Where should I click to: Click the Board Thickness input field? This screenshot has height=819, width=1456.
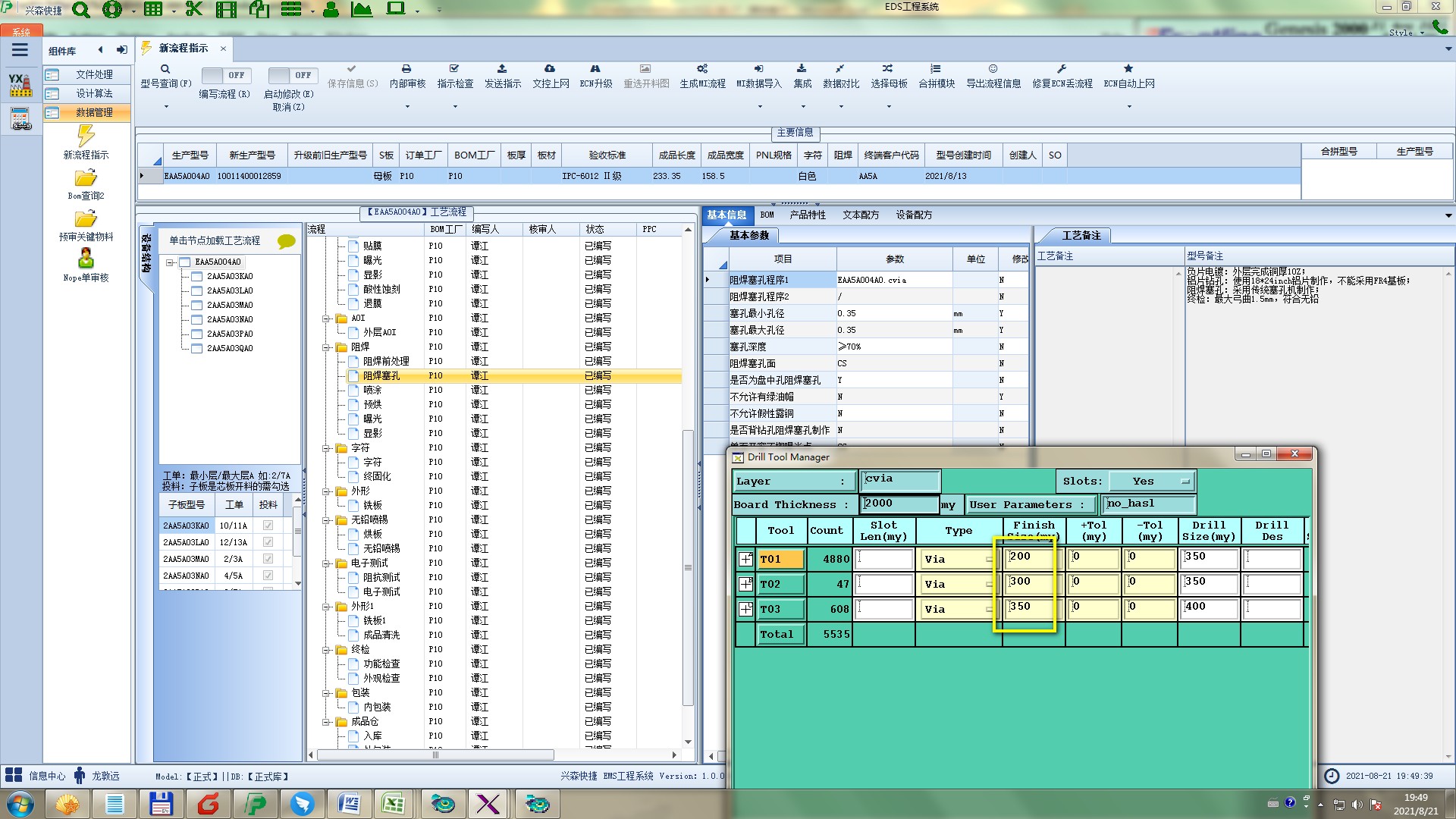(x=899, y=504)
